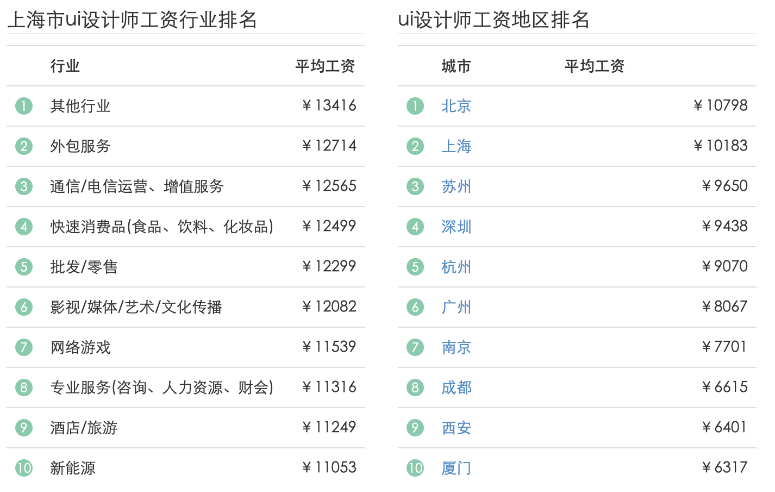Screen dimensions: 775x492
Task: Click the 北京 city link
Action: click(x=456, y=106)
